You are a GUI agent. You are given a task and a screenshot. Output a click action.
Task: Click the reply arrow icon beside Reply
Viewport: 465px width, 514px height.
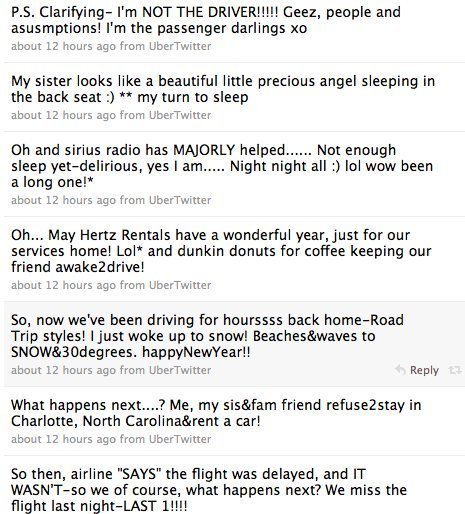click(x=400, y=370)
